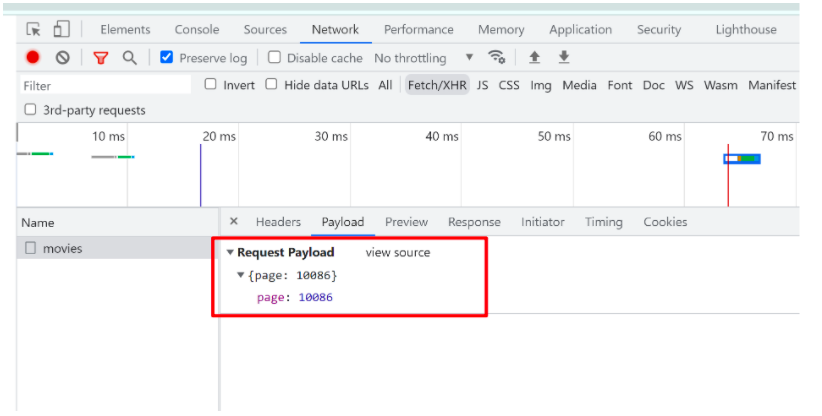Open network search magnifier

[x=129, y=58]
